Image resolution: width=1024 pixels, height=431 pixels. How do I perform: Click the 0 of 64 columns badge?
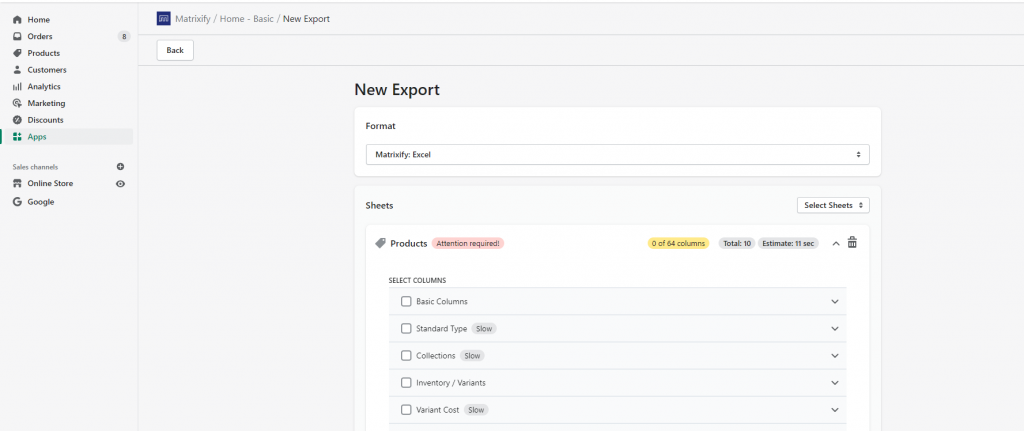(678, 244)
